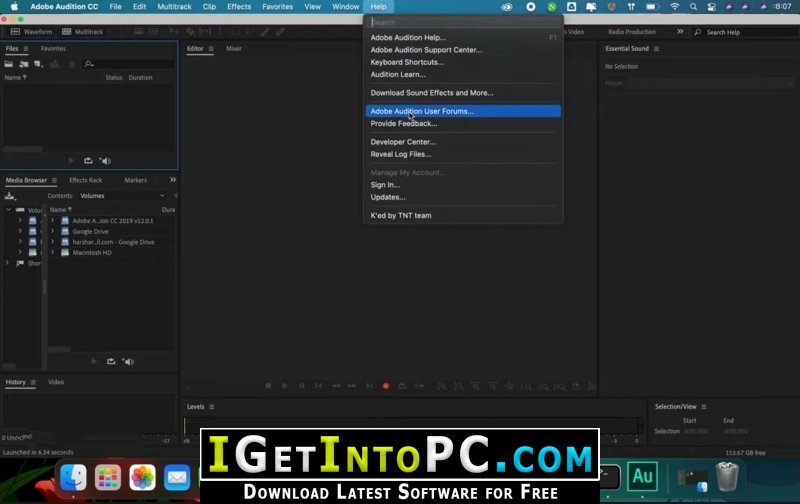
Task: Toggle loop playback in Media Browser preview
Action: 111,361
